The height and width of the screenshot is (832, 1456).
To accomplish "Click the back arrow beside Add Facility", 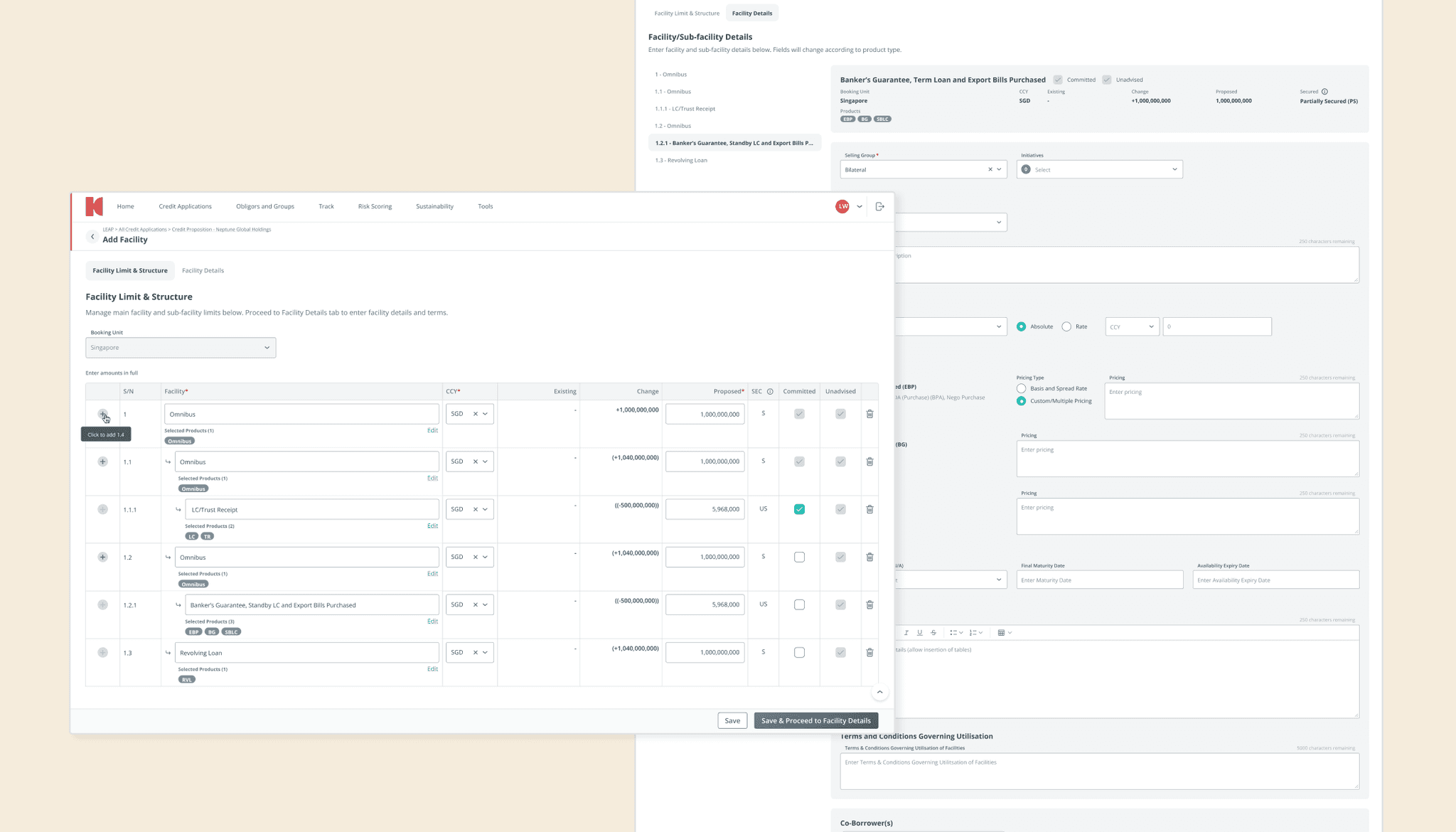I will (92, 237).
